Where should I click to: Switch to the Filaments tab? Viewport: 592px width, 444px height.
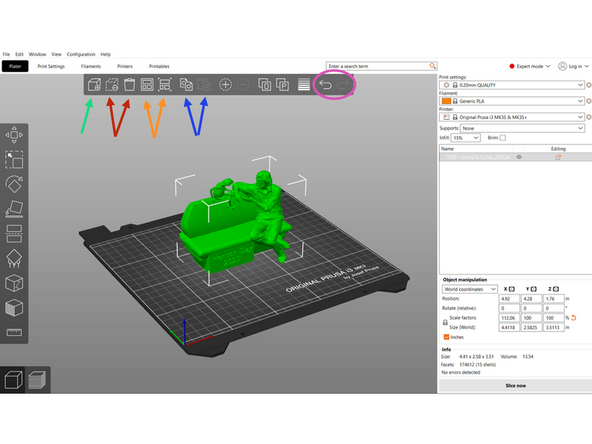pos(91,66)
